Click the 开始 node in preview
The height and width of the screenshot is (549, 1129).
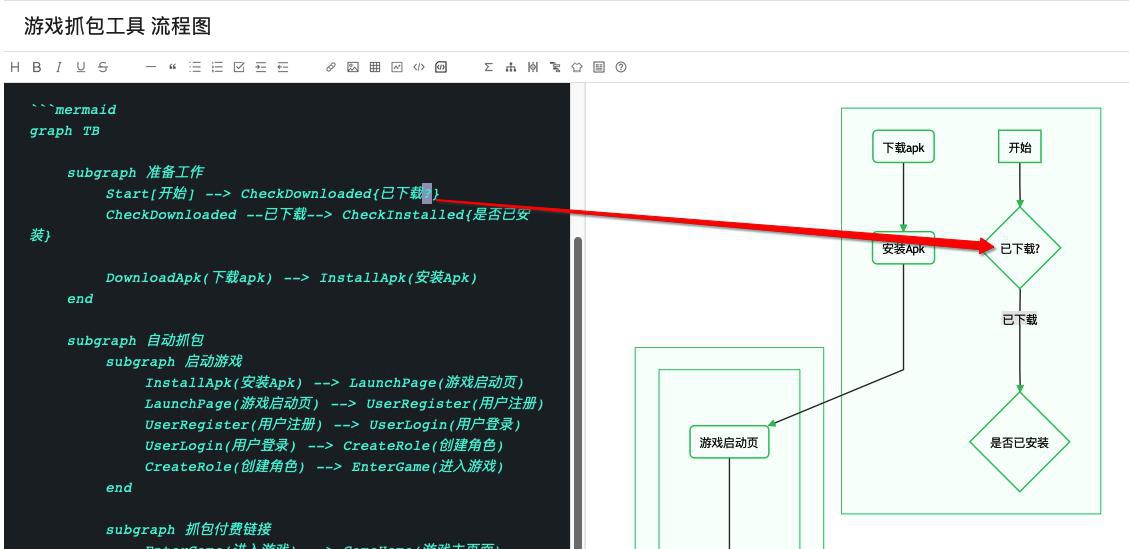[x=1020, y=147]
